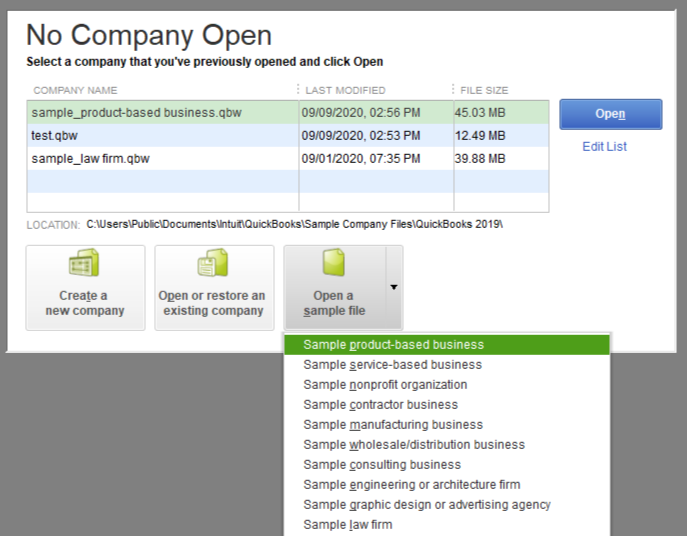Choose Sample wholesale/distribution business
This screenshot has height=536, width=687.
446,444
